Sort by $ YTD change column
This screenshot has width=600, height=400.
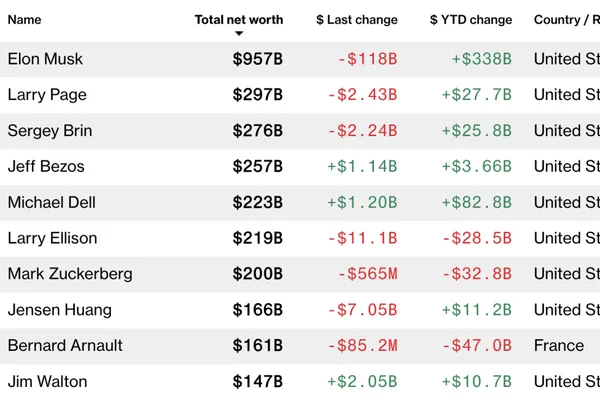pyautogui.click(x=471, y=20)
